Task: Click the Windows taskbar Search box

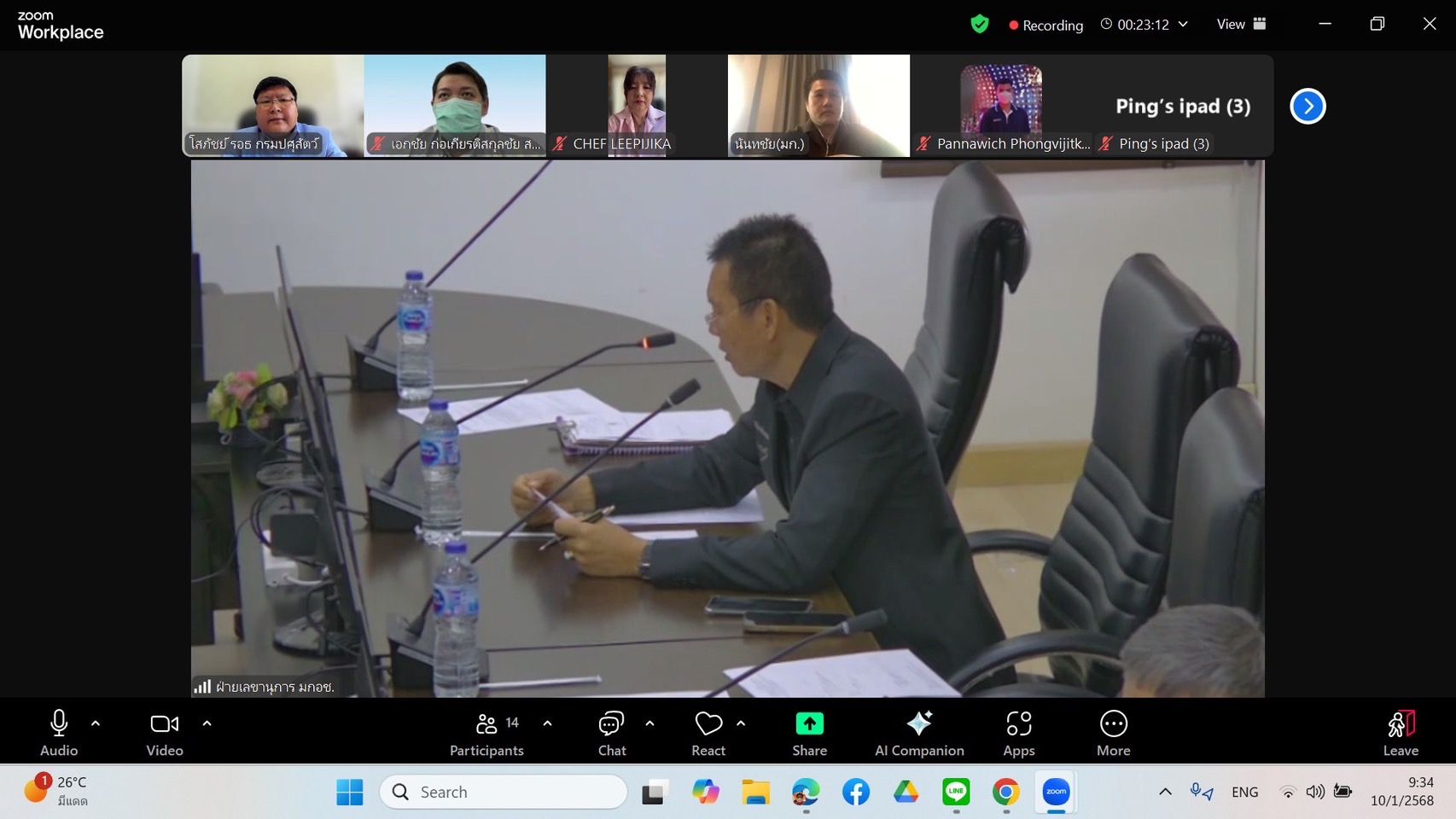Action: coord(504,792)
